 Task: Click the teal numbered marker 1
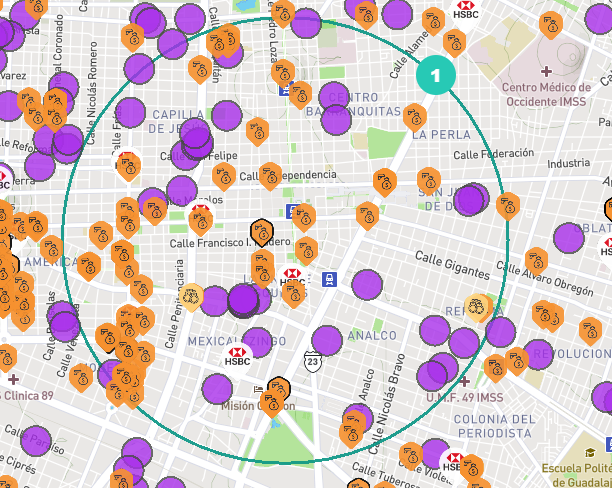pyautogui.click(x=436, y=75)
